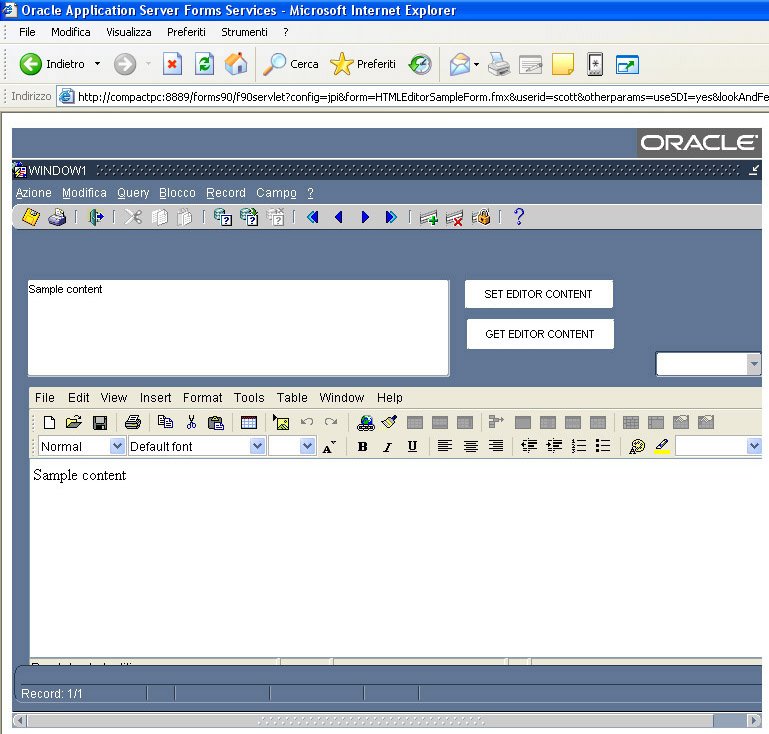
Task: Open Internet Explorer Strumenti menu
Action: pyautogui.click(x=244, y=32)
